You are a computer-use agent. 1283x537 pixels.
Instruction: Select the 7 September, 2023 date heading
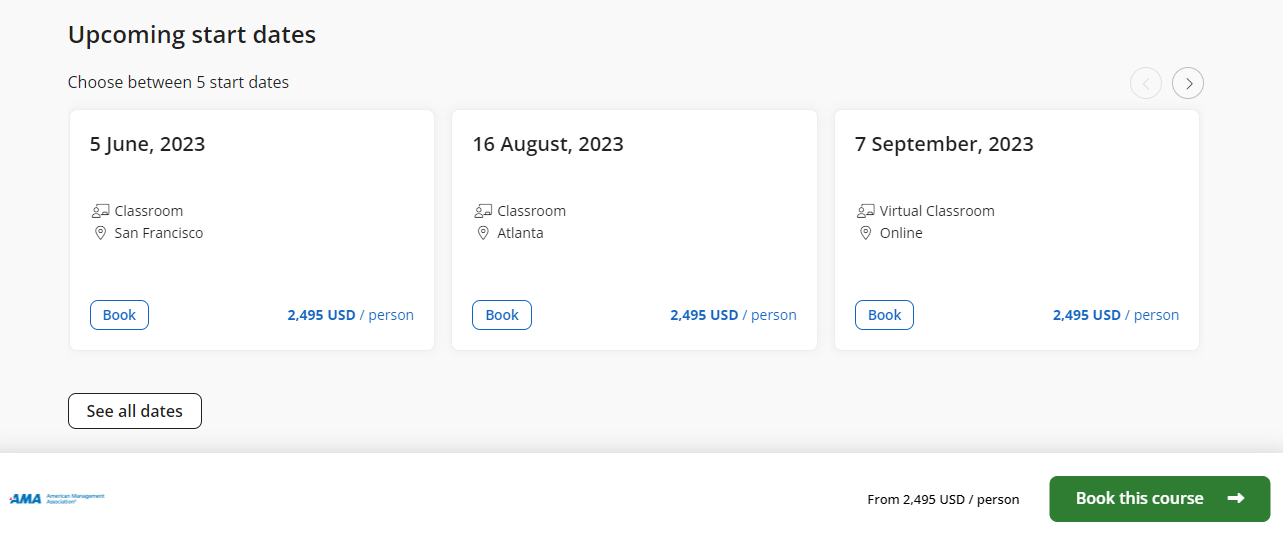(x=944, y=144)
